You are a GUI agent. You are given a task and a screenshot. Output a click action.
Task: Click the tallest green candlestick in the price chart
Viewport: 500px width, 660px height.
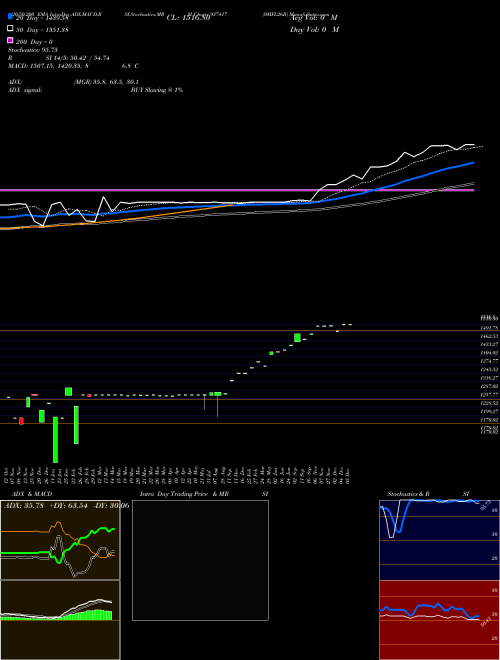point(55,439)
